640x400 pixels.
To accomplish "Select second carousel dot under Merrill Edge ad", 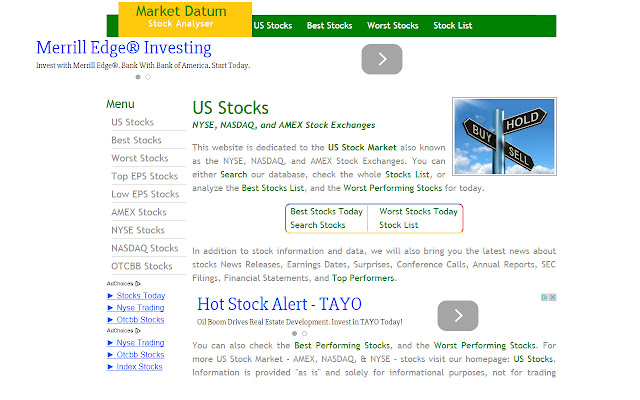I will 148,77.
